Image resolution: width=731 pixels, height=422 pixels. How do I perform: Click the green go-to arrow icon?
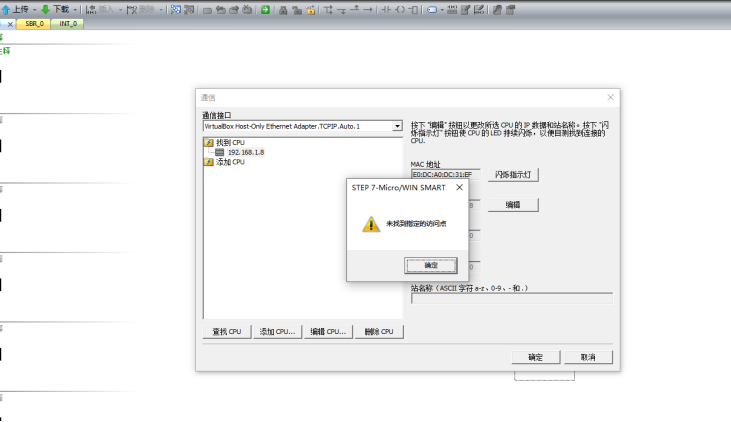pyautogui.click(x=265, y=10)
